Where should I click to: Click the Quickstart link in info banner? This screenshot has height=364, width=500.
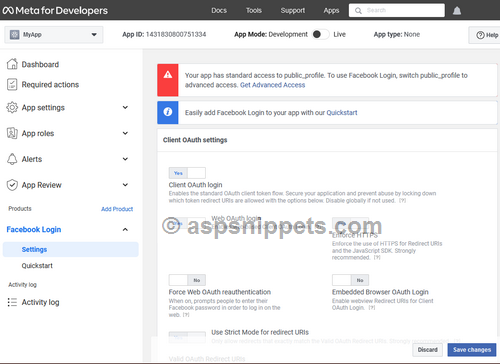tap(342, 113)
